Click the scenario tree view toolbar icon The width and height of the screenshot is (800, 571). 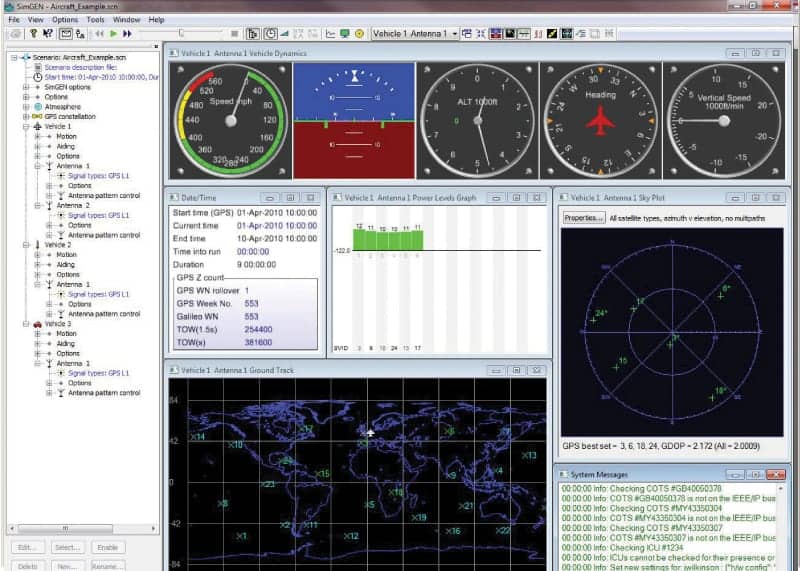pyautogui.click(x=253, y=34)
